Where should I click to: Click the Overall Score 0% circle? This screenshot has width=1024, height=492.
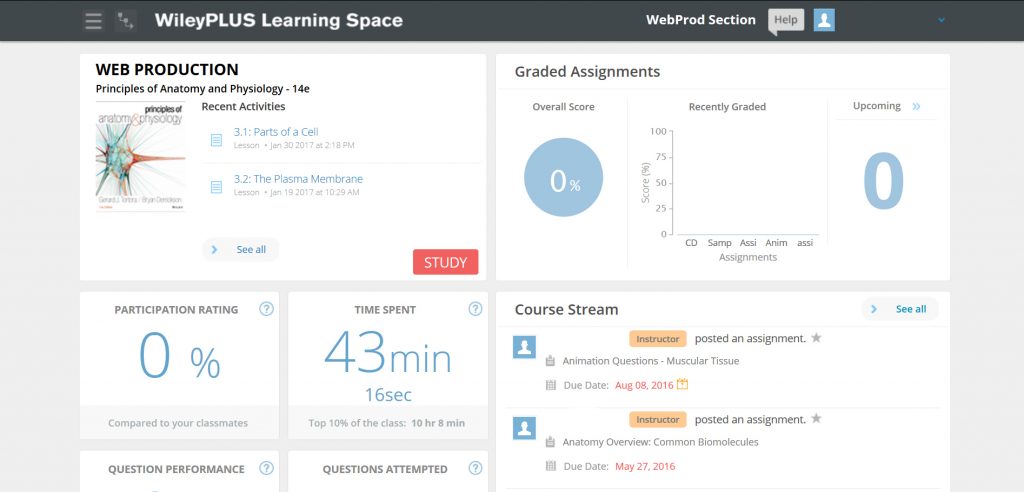pos(563,178)
